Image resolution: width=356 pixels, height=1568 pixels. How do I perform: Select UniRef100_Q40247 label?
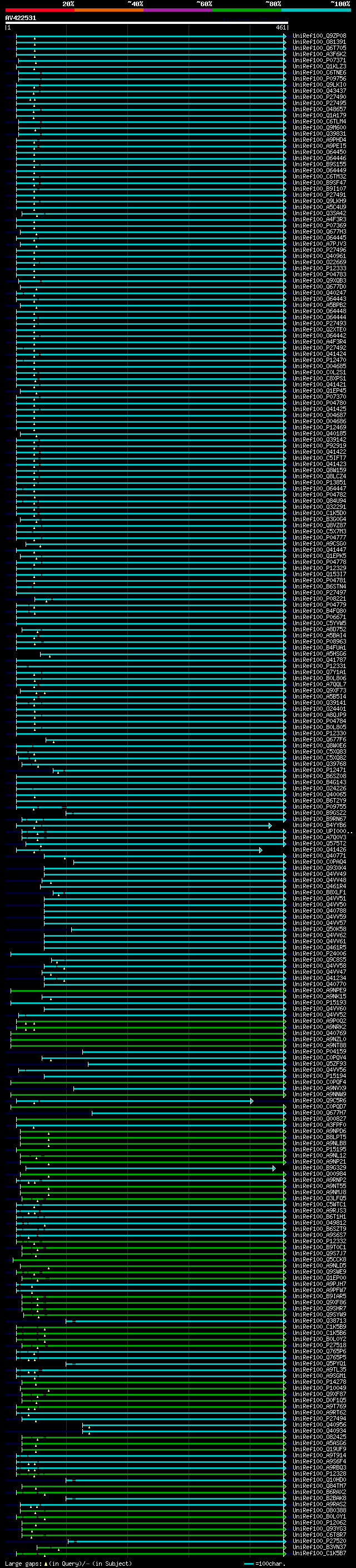(319, 293)
